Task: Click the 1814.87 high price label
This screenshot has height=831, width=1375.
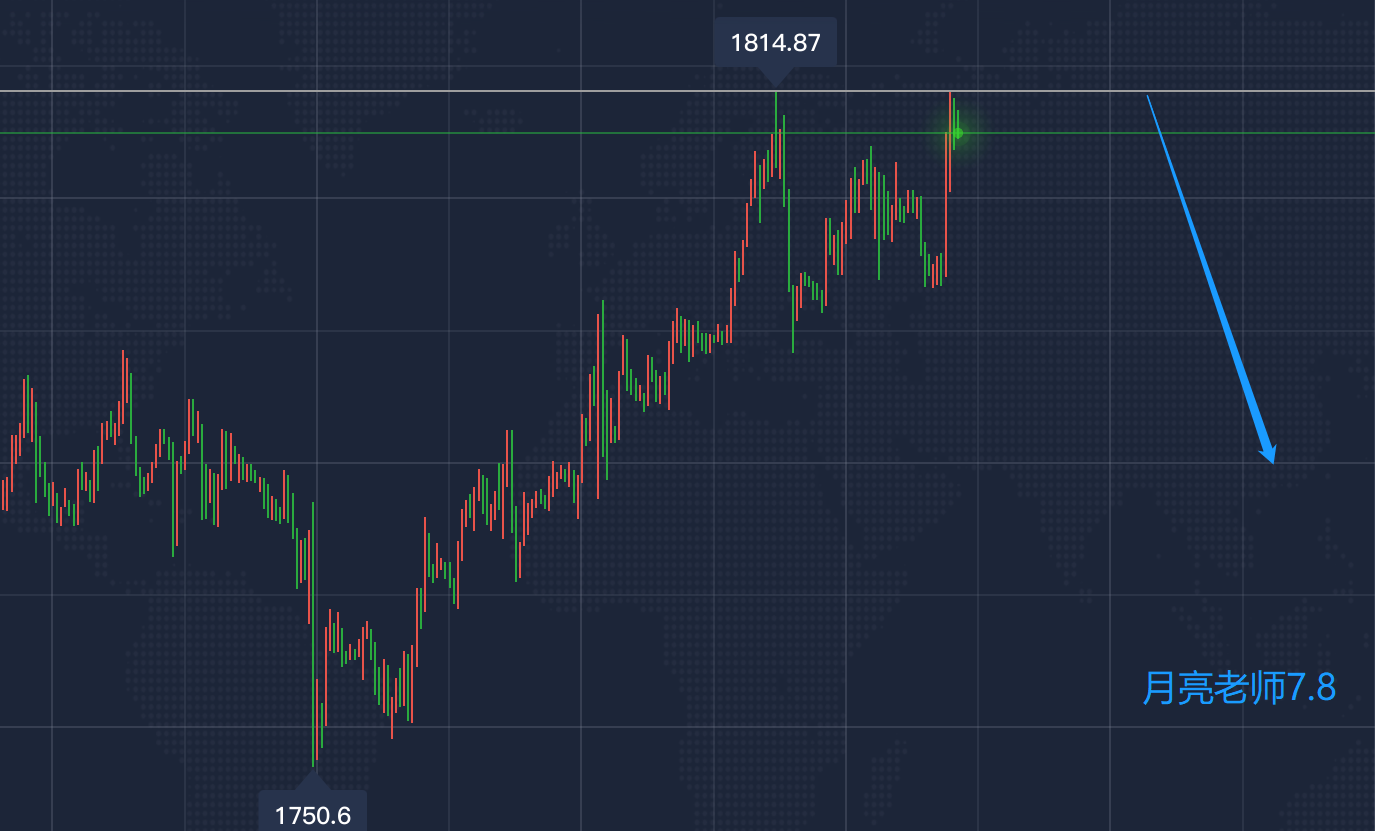Action: click(775, 43)
